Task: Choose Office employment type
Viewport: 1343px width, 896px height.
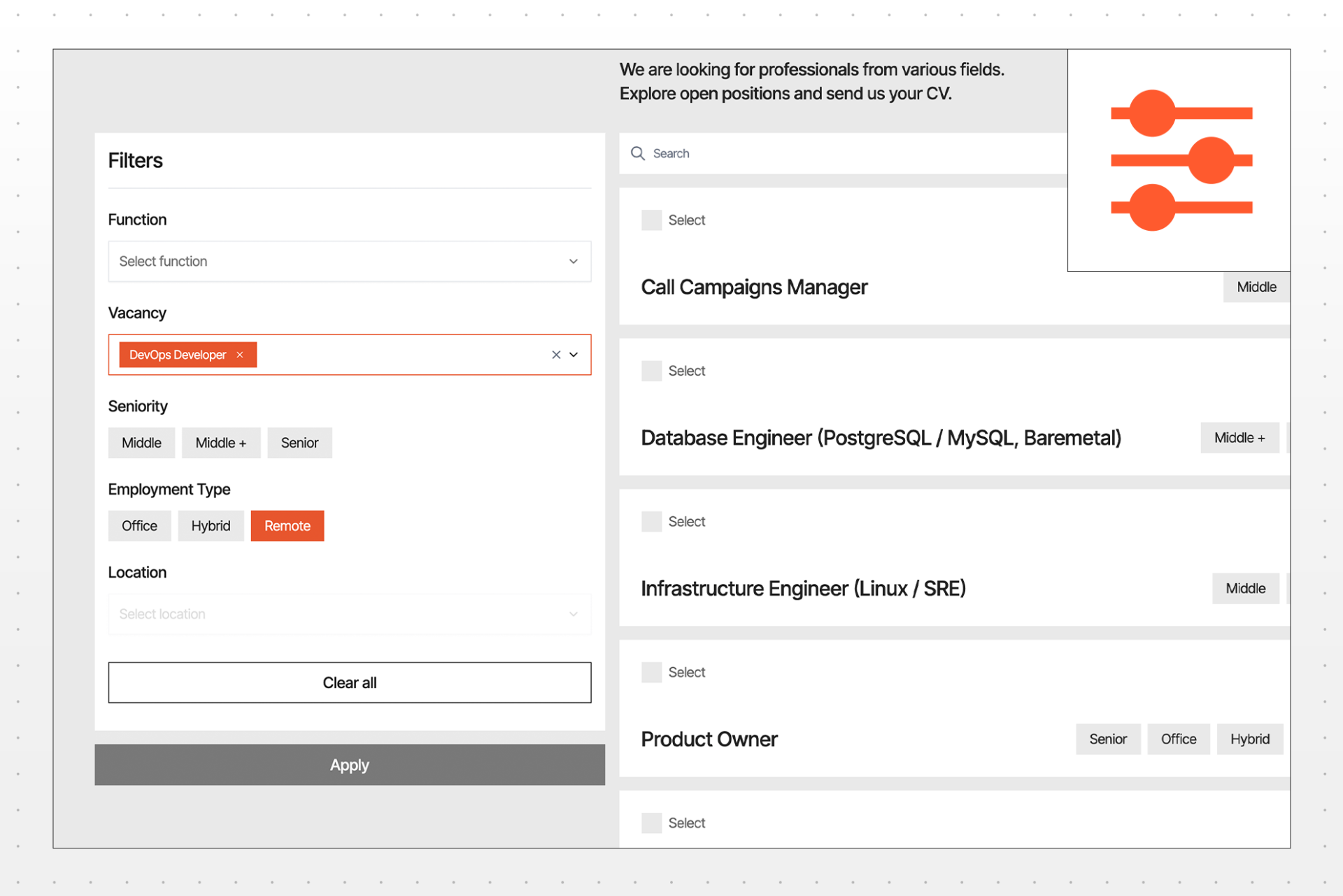Action: click(139, 526)
